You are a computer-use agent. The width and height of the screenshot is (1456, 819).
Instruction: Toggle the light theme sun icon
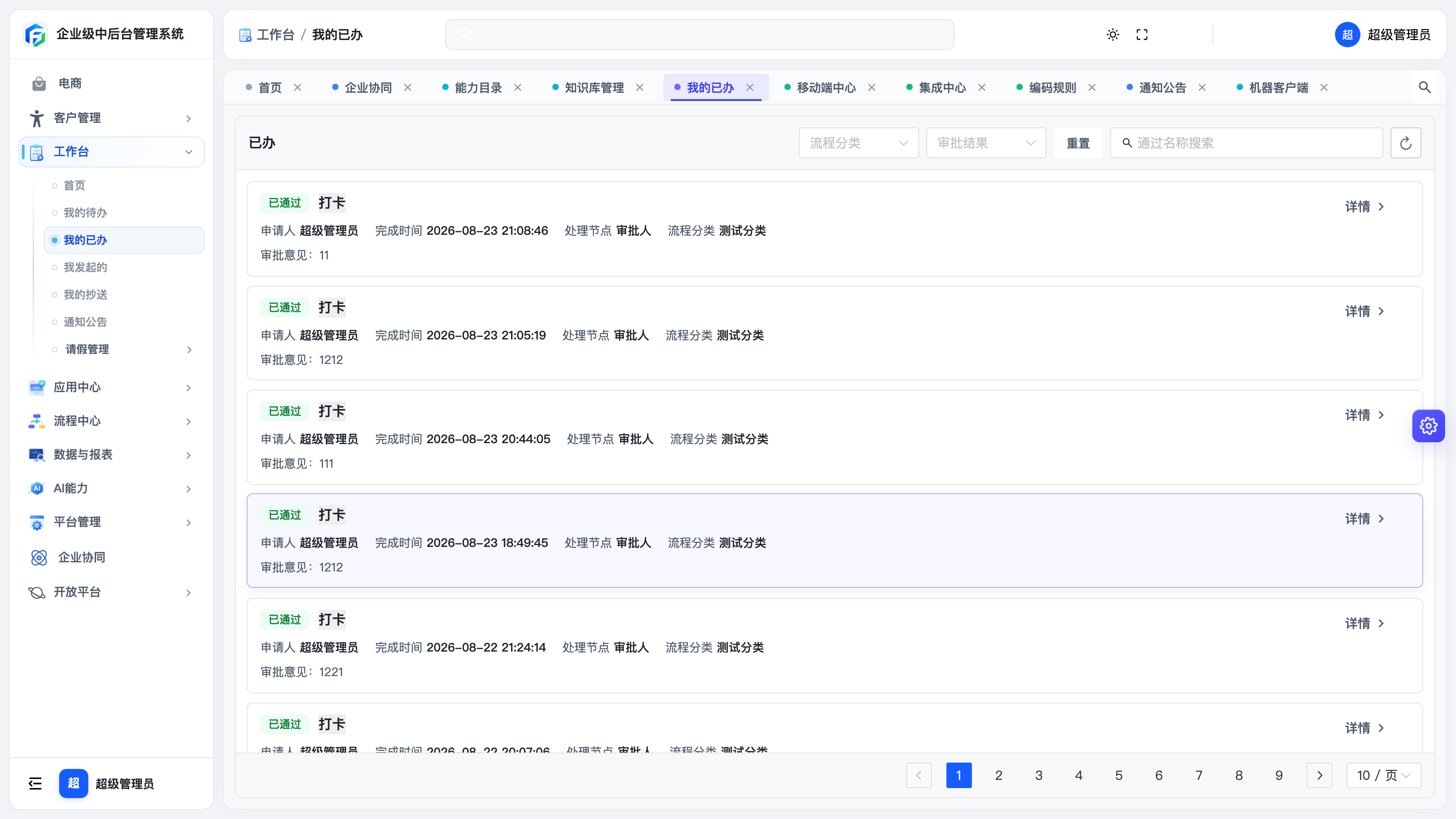(x=1112, y=35)
